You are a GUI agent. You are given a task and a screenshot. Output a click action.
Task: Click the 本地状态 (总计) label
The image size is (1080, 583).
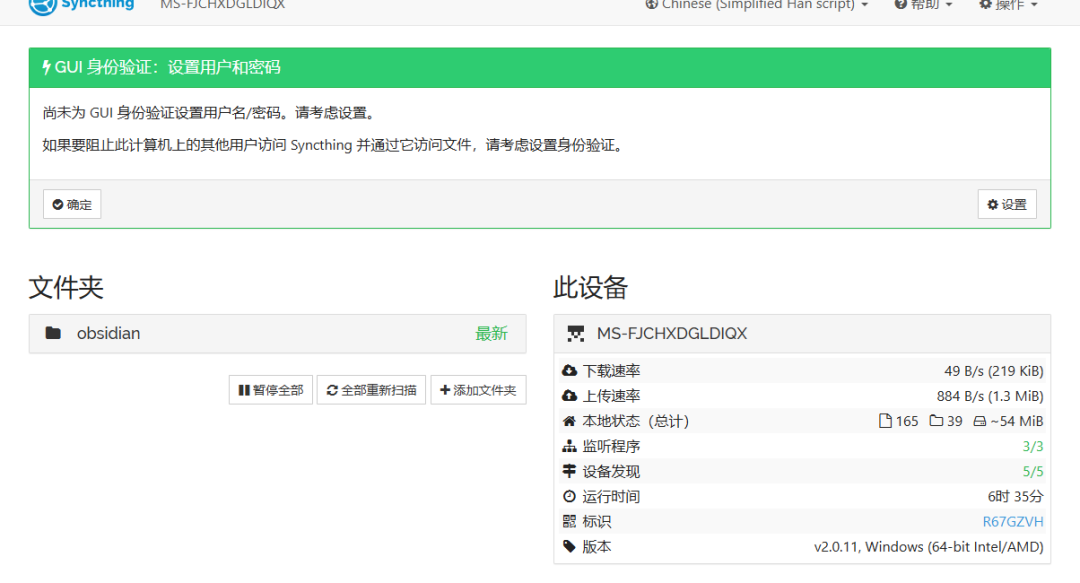pos(636,421)
